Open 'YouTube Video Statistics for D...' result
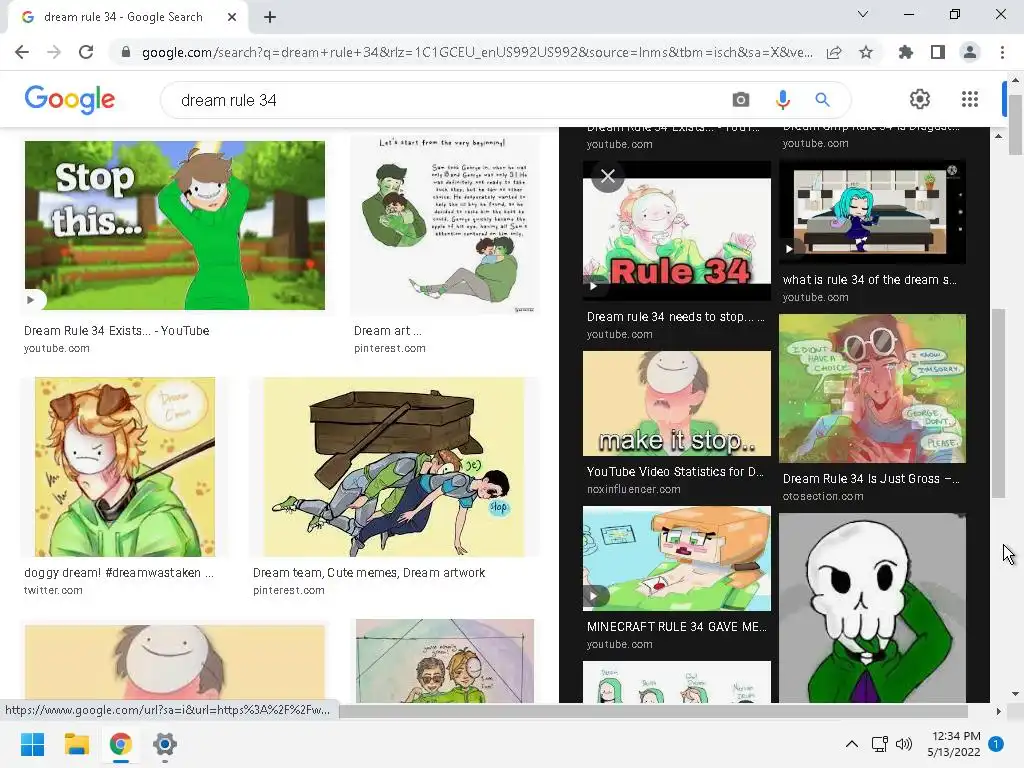Viewport: 1024px width, 768px height. coord(675,472)
